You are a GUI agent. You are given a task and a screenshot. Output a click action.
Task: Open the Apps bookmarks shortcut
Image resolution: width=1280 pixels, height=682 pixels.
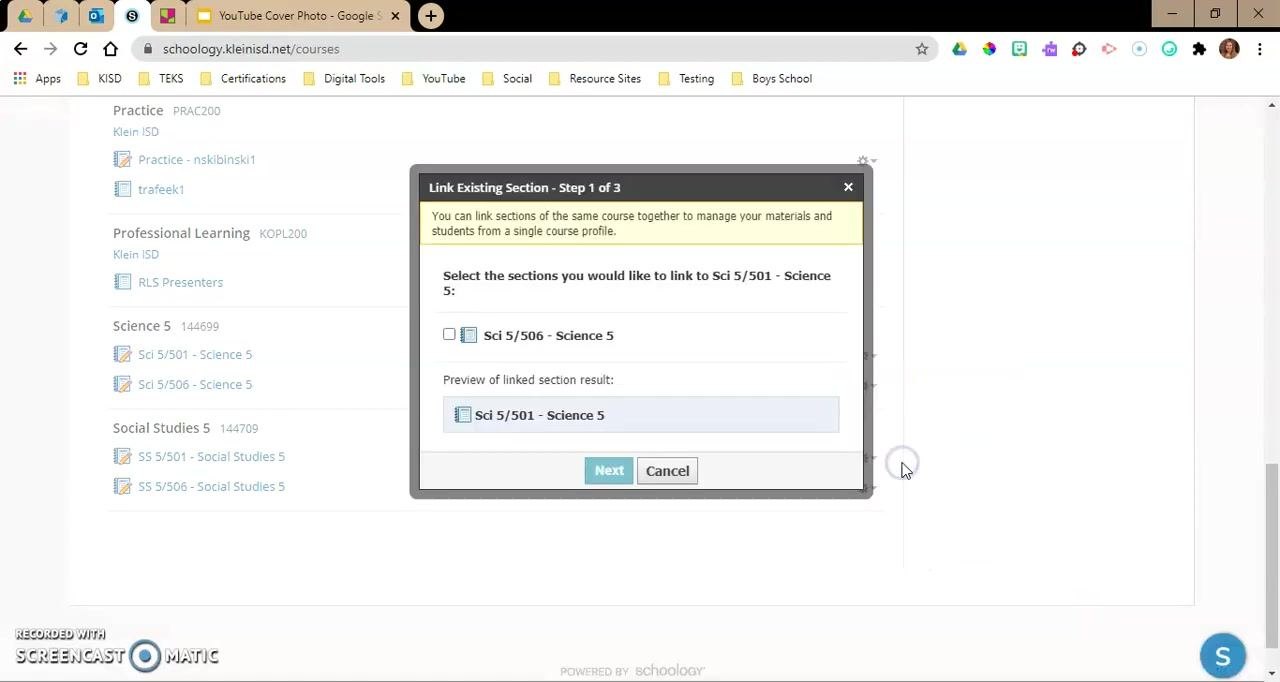click(x=37, y=78)
